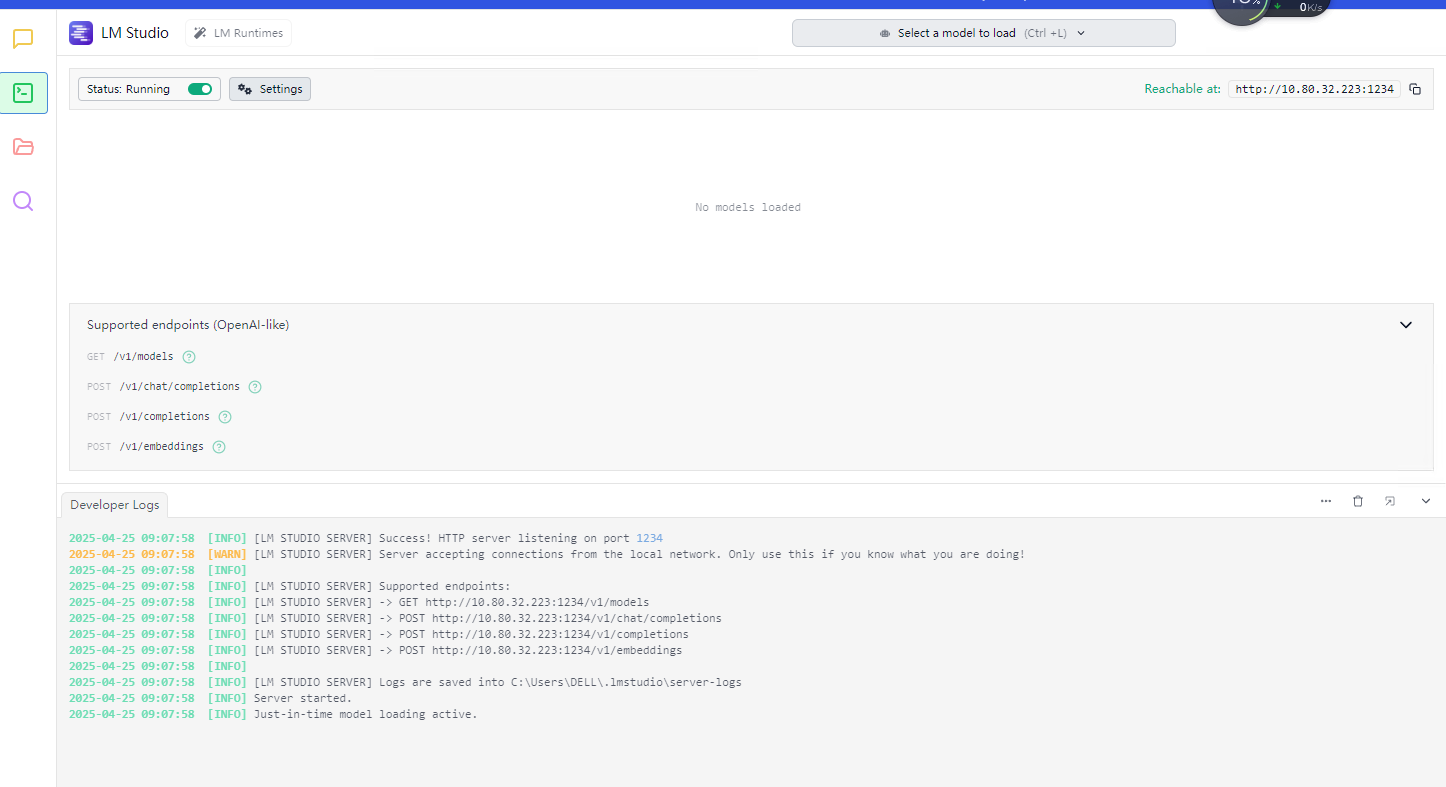Viewport: 1446px width, 787px height.
Task: Click the LM Studio logo icon
Action: coord(81,33)
